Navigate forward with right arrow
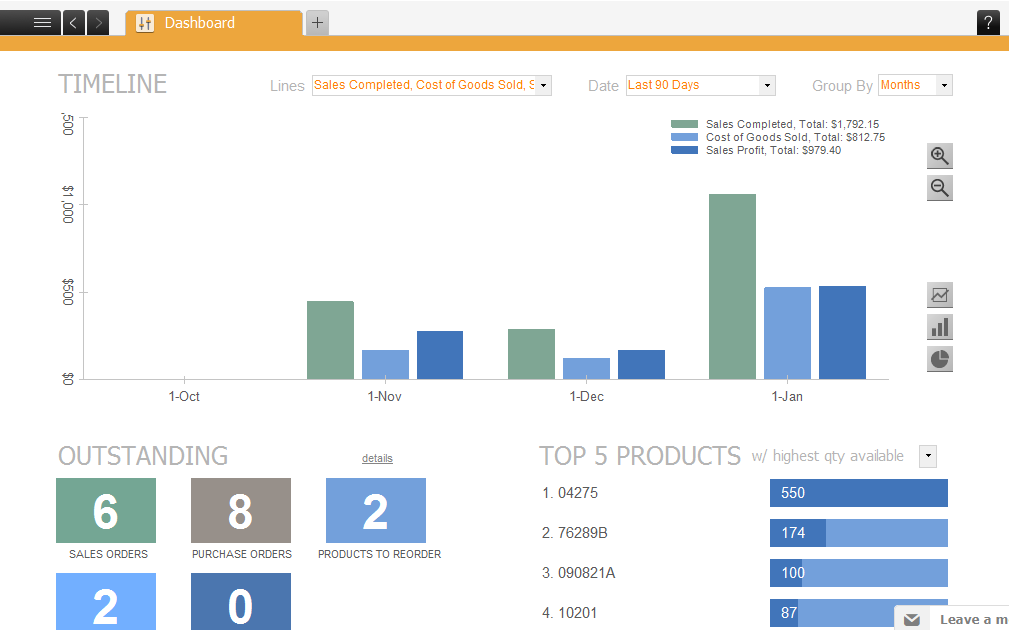Image resolution: width=1009 pixels, height=630 pixels. coord(98,22)
